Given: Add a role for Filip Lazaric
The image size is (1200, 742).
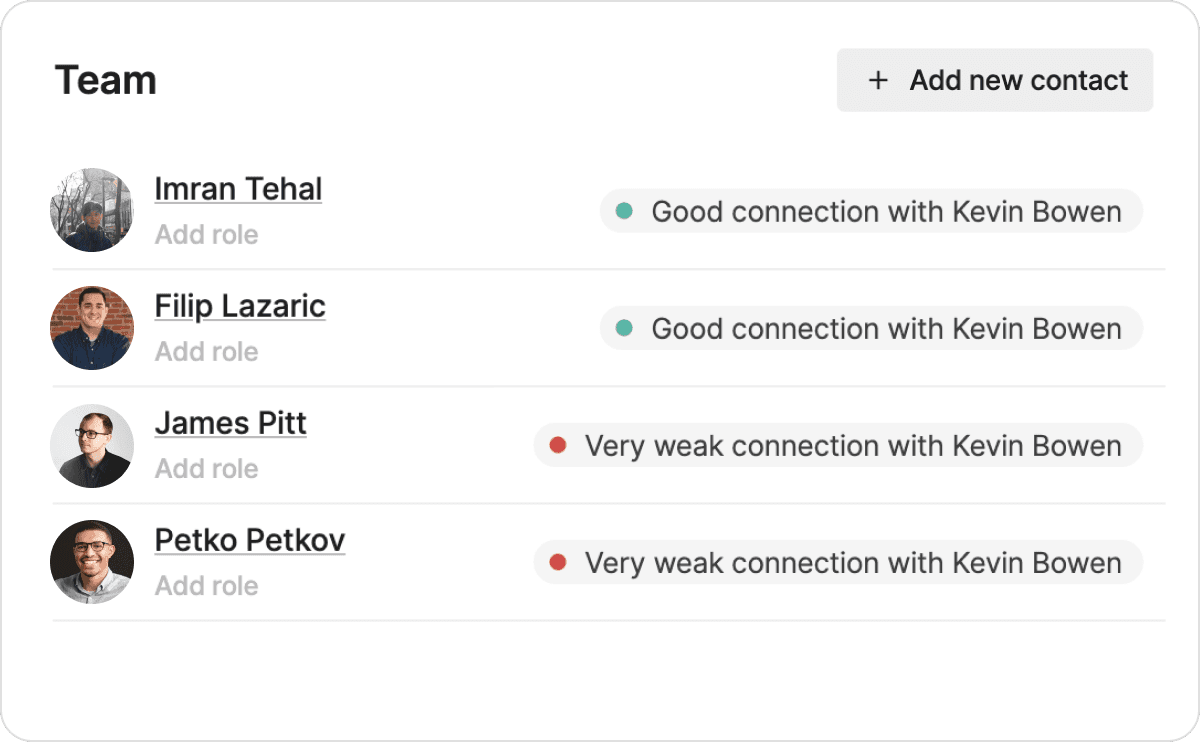Looking at the screenshot, I should pyautogui.click(x=206, y=352).
